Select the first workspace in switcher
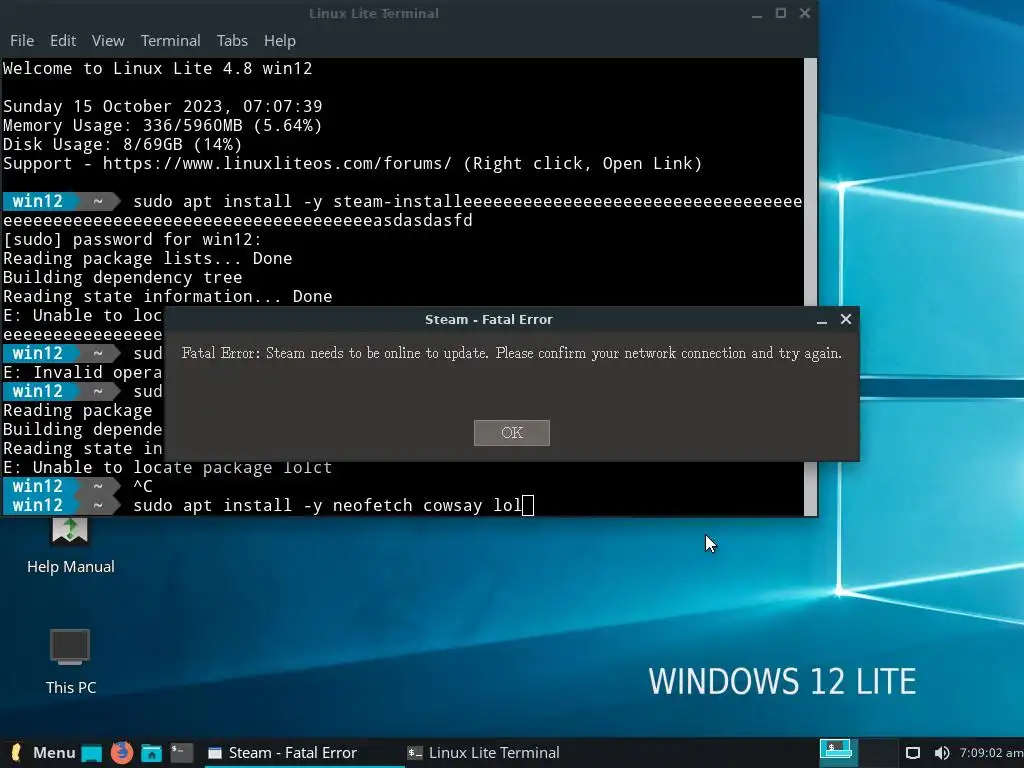This screenshot has width=1024, height=768. point(837,752)
